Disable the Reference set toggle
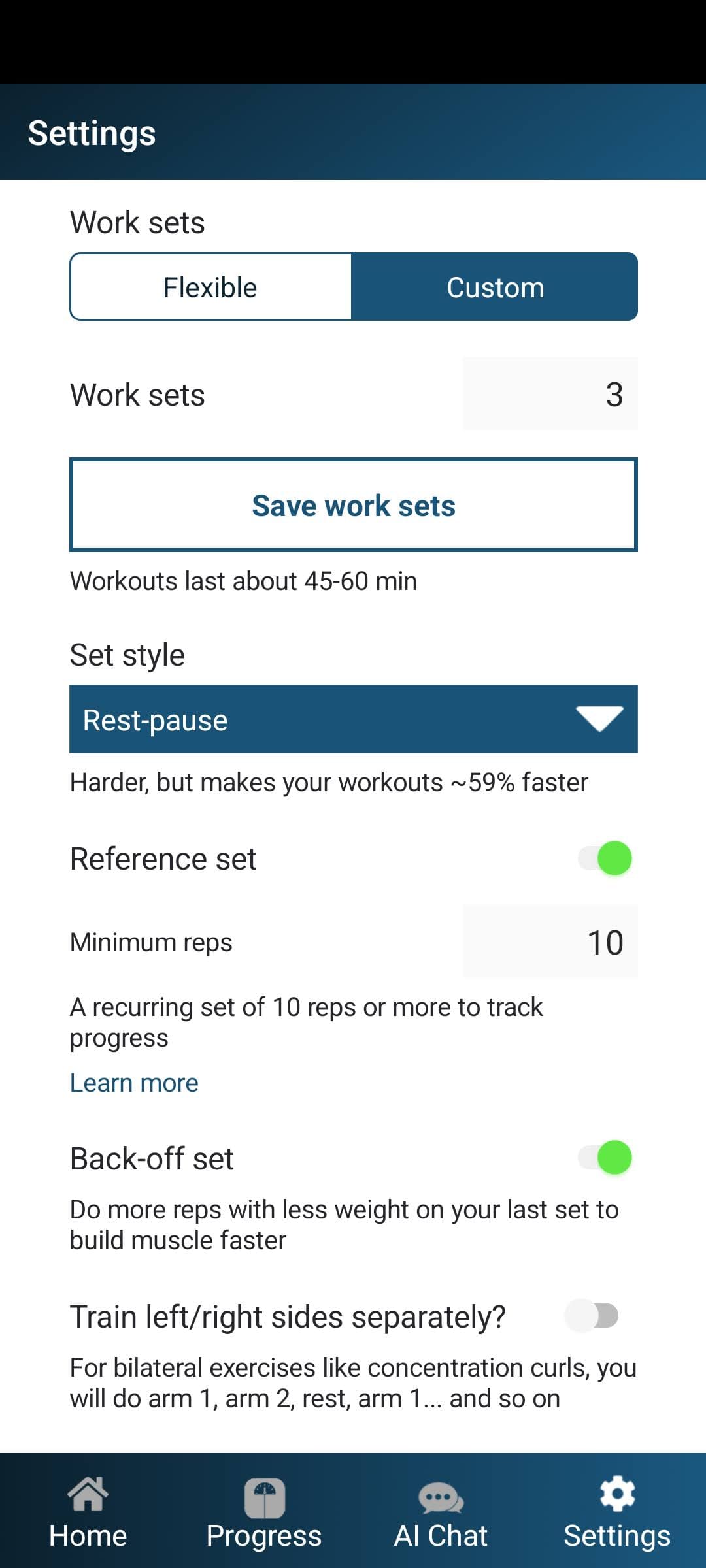 (x=605, y=858)
